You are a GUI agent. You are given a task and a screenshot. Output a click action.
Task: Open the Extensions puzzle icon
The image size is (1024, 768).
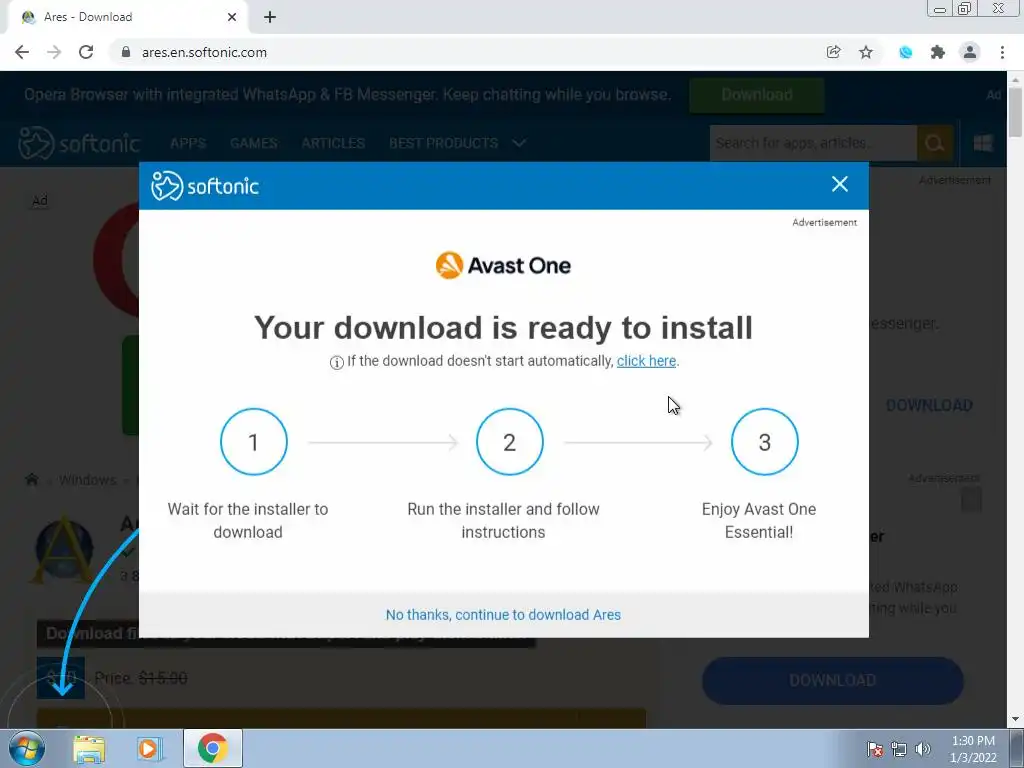[x=938, y=52]
